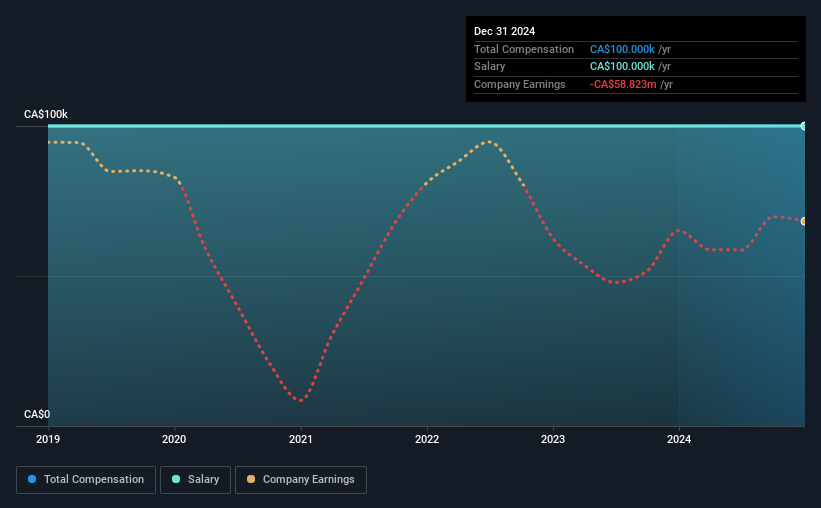The image size is (821, 508).
Task: Click the Total Compensation tooltip row label
Action: point(524,49)
